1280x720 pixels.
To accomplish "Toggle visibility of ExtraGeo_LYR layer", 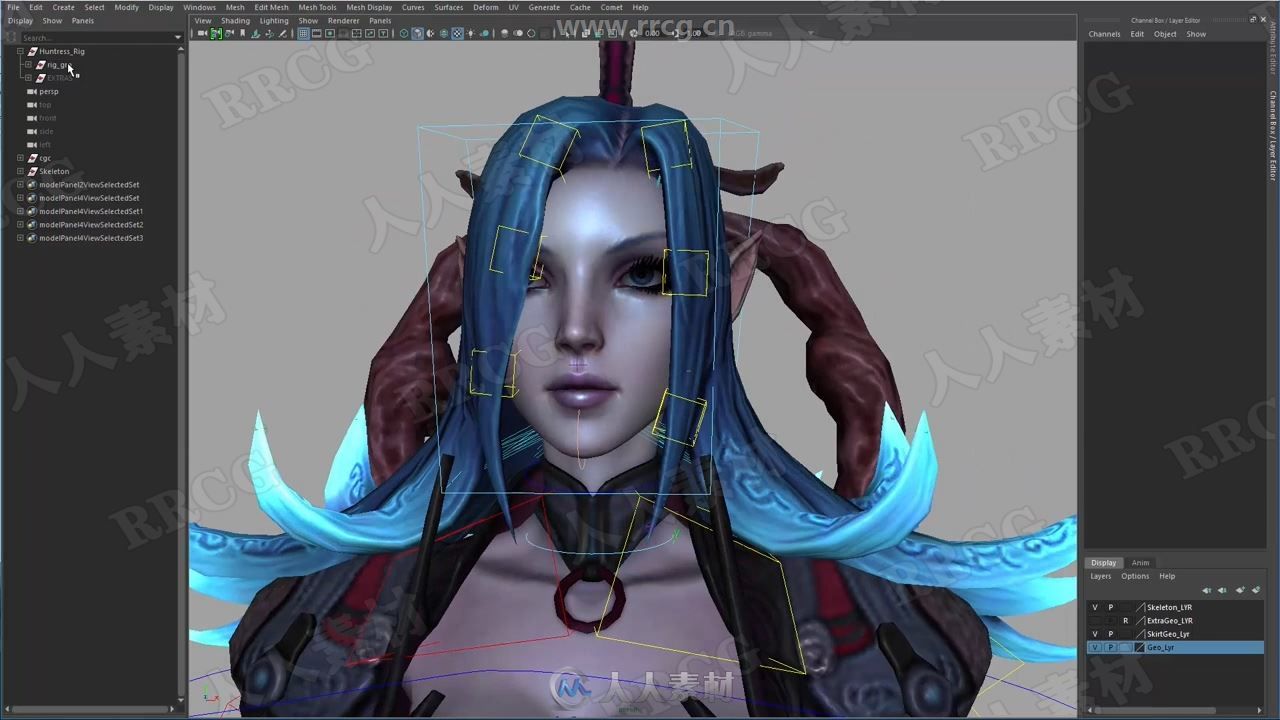I will coord(1095,621).
